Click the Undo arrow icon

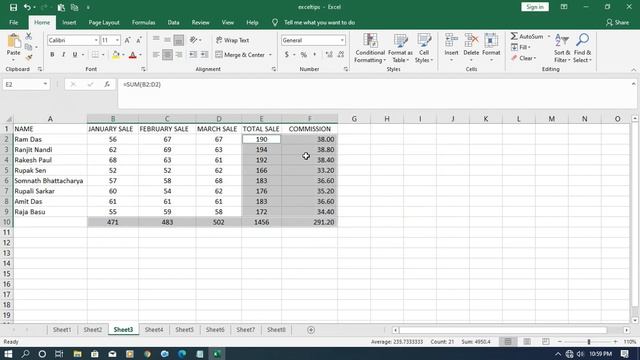point(27,7)
